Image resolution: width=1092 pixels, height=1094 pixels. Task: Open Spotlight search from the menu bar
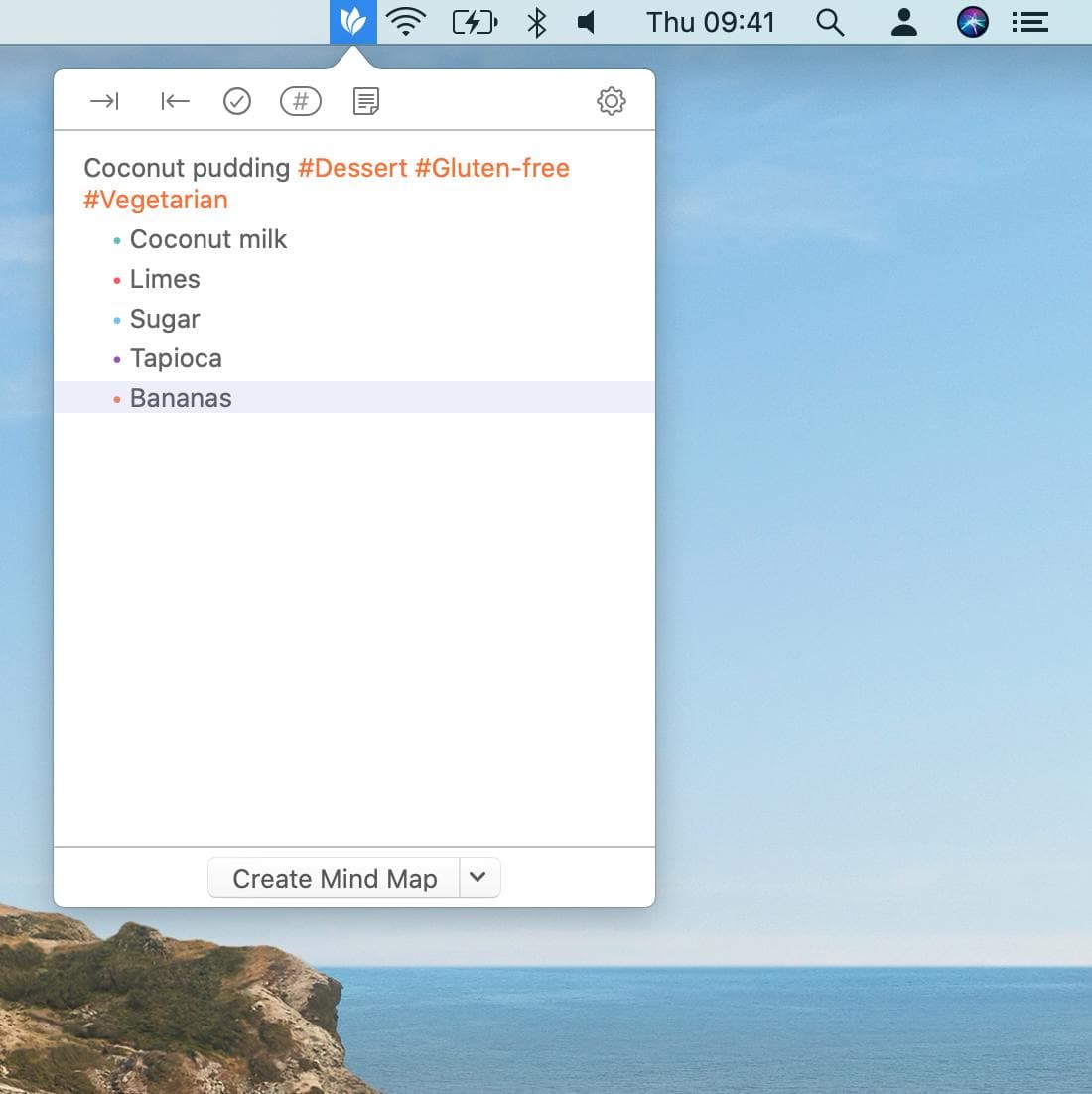pos(830,21)
